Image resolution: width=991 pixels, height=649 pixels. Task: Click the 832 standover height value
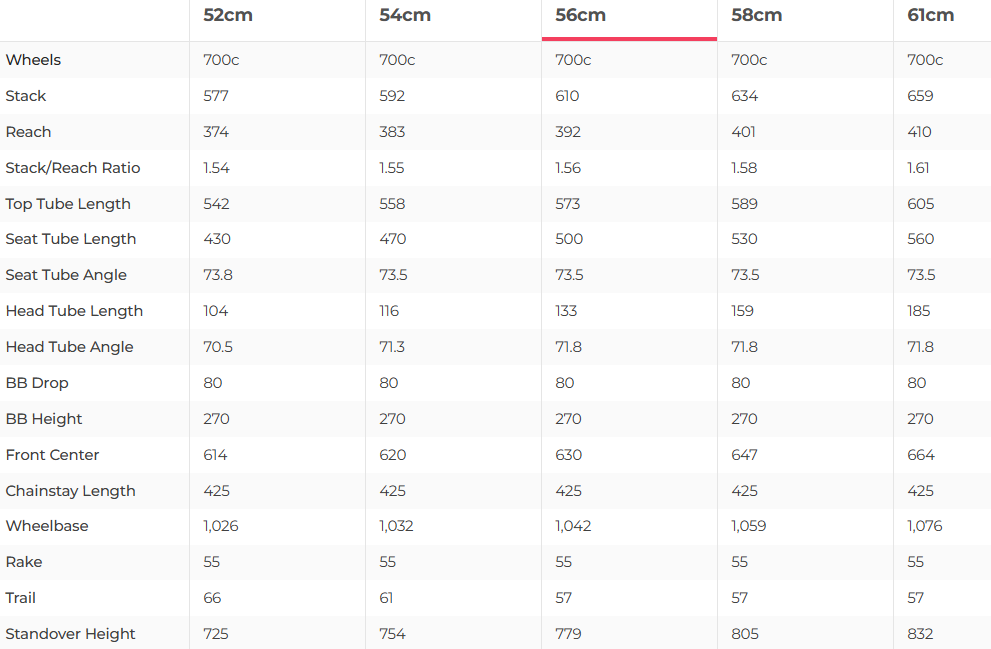[920, 634]
